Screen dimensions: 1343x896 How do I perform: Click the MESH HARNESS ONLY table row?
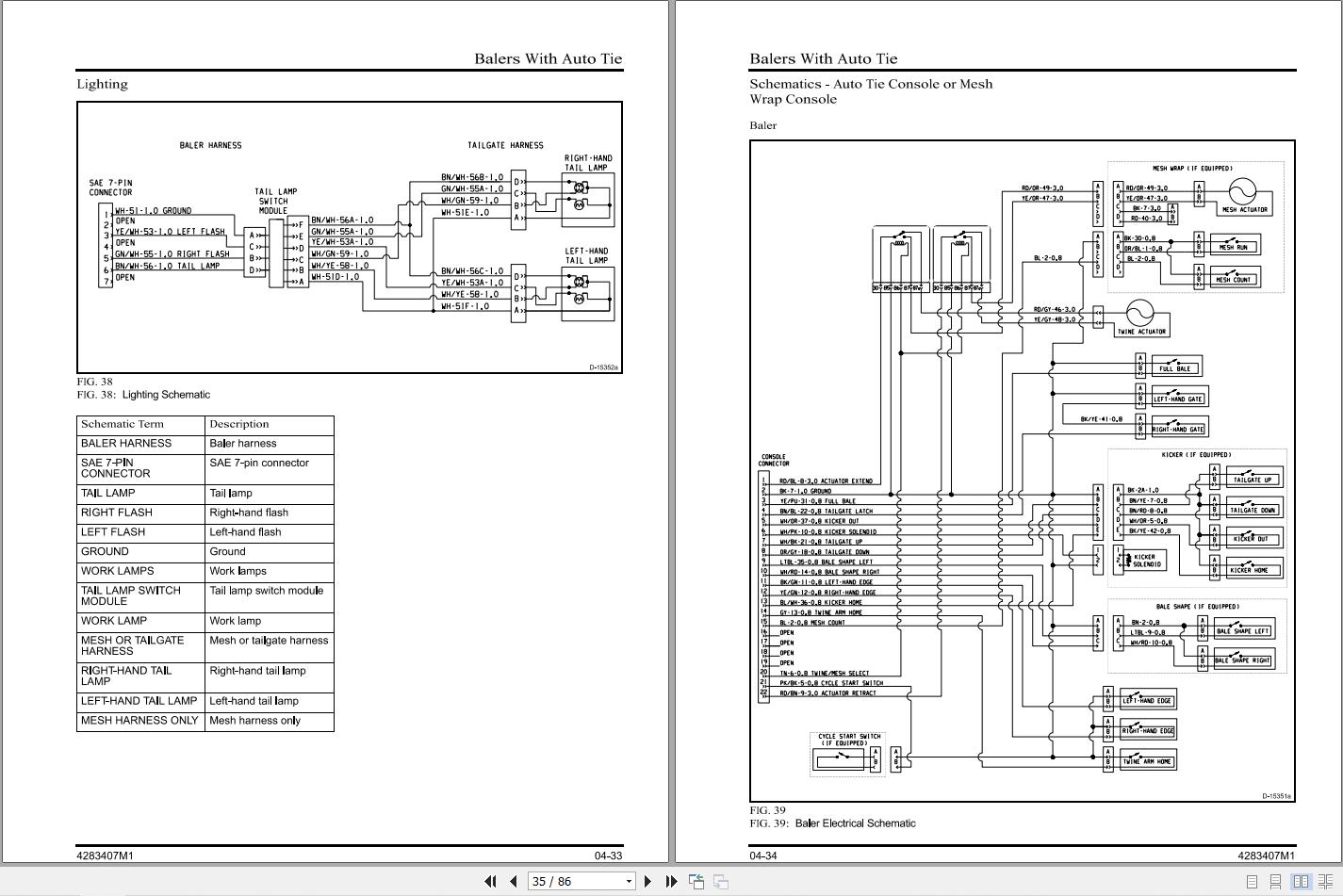(205, 722)
